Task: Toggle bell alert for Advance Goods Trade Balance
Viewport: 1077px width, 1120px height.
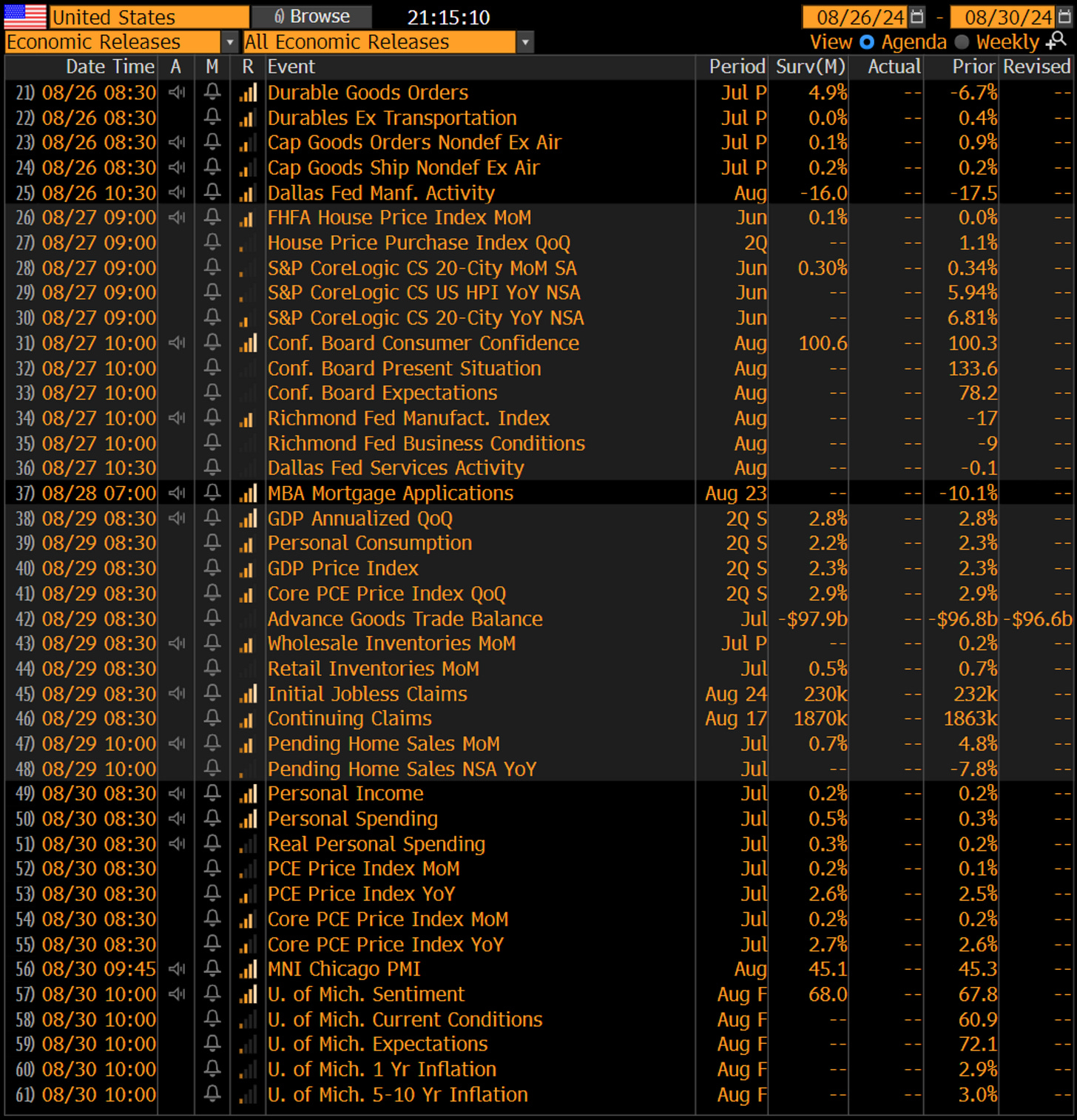Action: 212,618
